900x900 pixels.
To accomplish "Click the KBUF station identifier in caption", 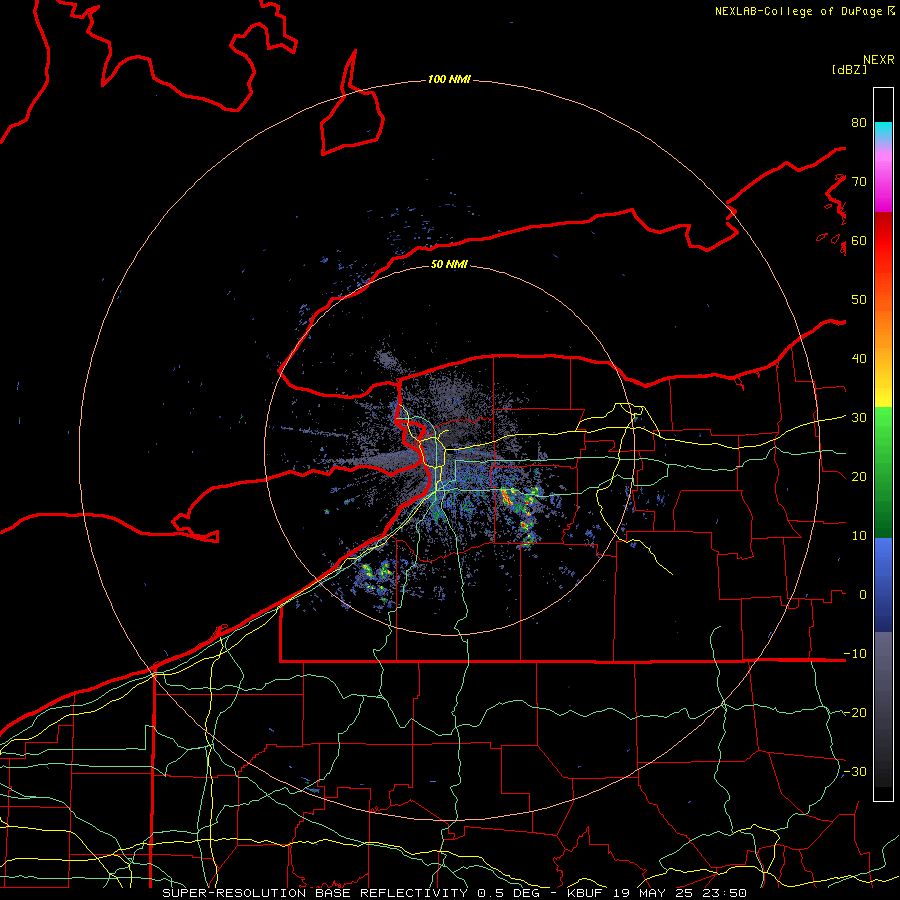I will click(x=587, y=893).
